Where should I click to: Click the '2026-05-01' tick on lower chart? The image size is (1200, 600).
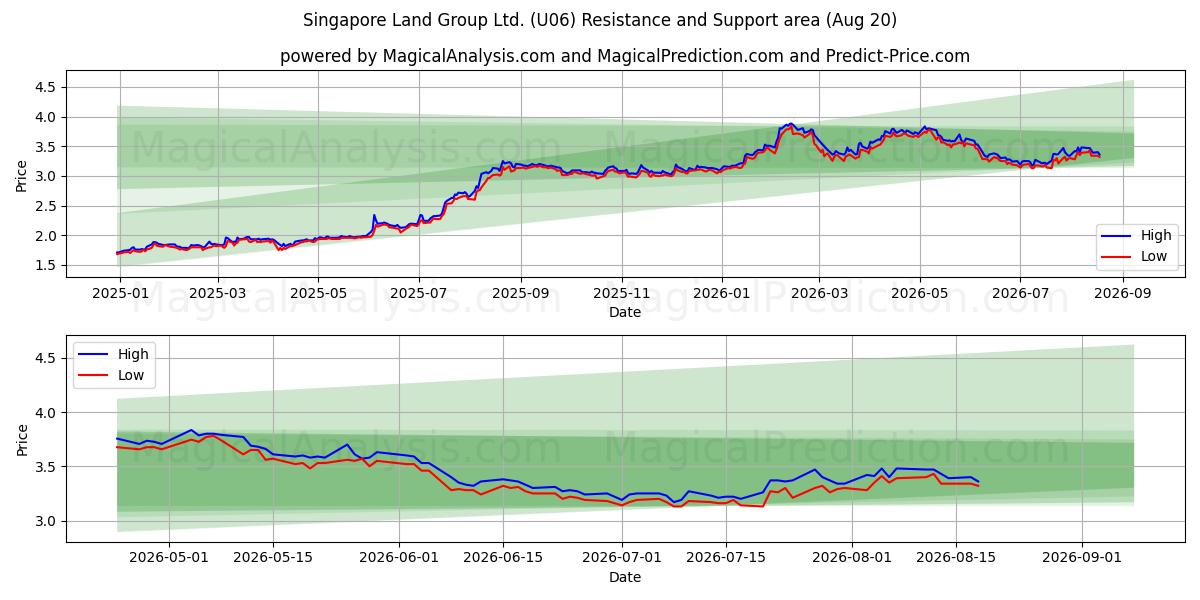(x=169, y=558)
